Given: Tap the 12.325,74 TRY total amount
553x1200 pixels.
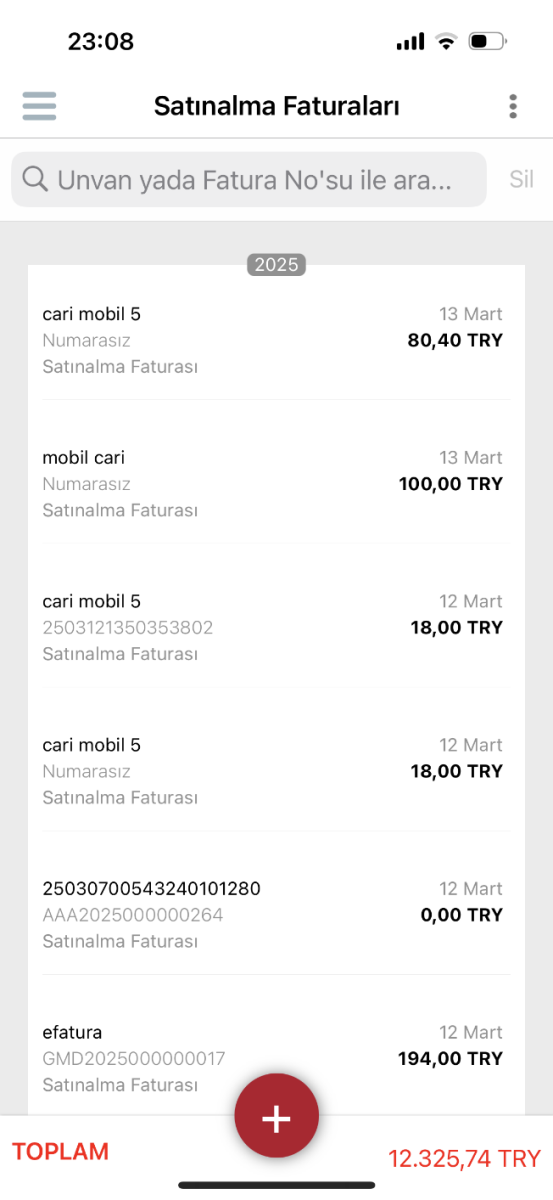Looking at the screenshot, I should click(x=464, y=1159).
